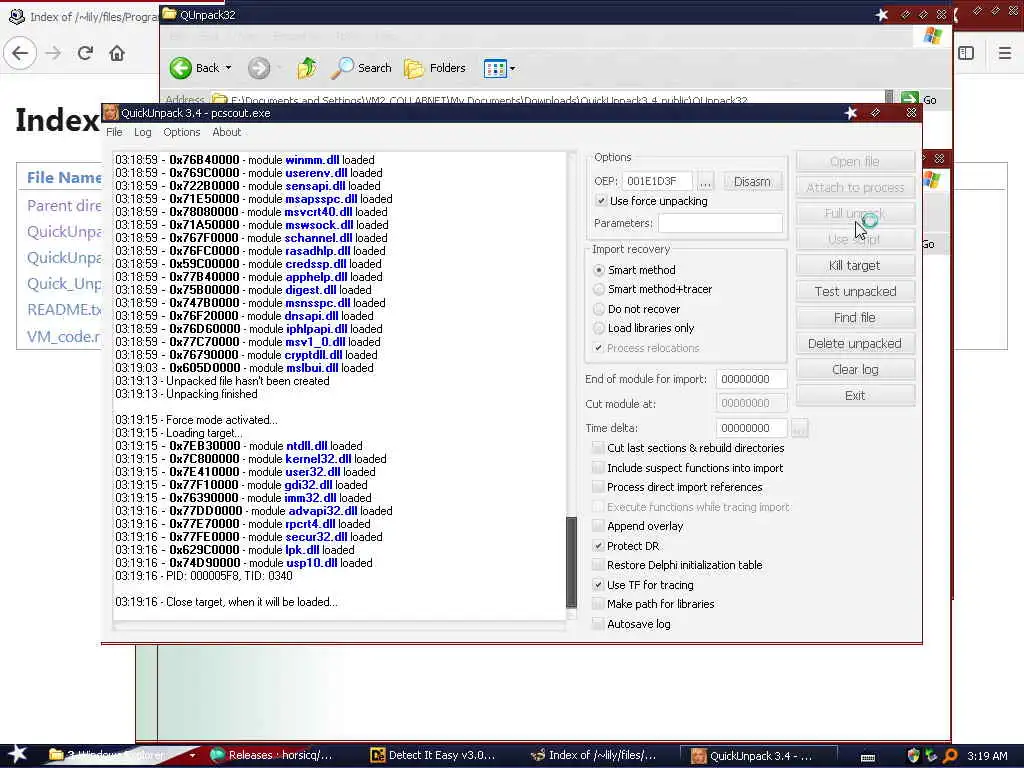Viewport: 1024px width, 768px height.
Task: Click the kernel32.dll module name in log
Action: 318,459
